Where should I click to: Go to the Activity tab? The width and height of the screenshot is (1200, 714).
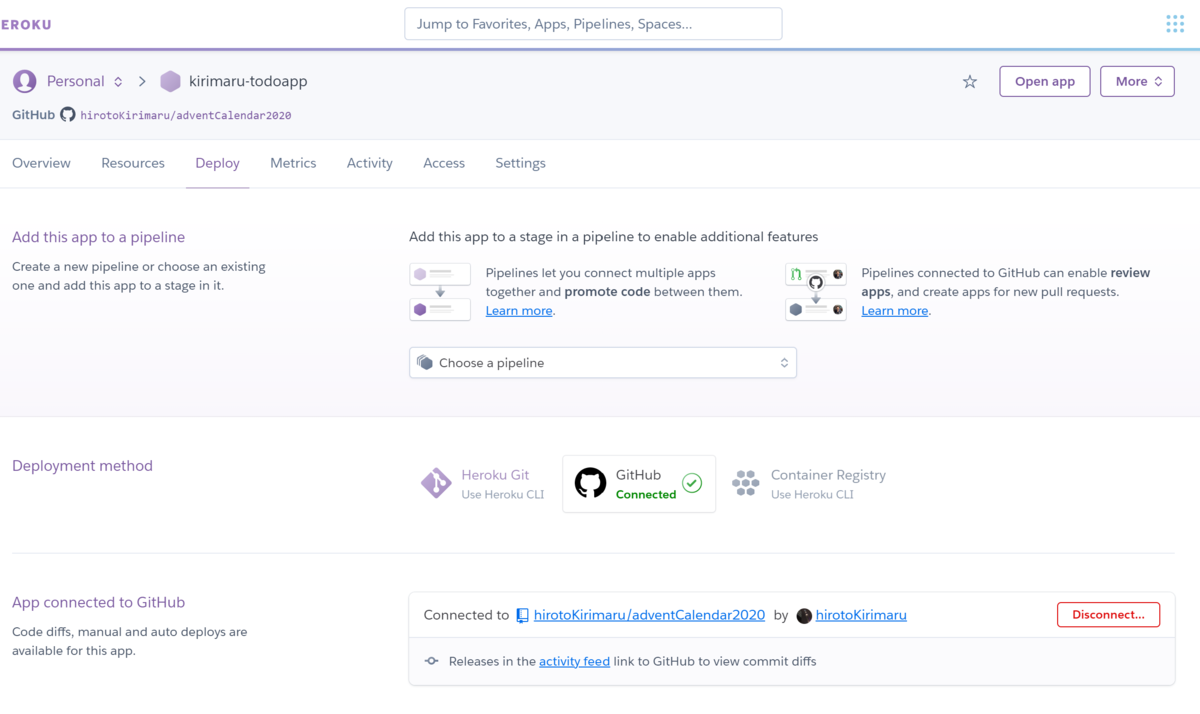(x=370, y=163)
